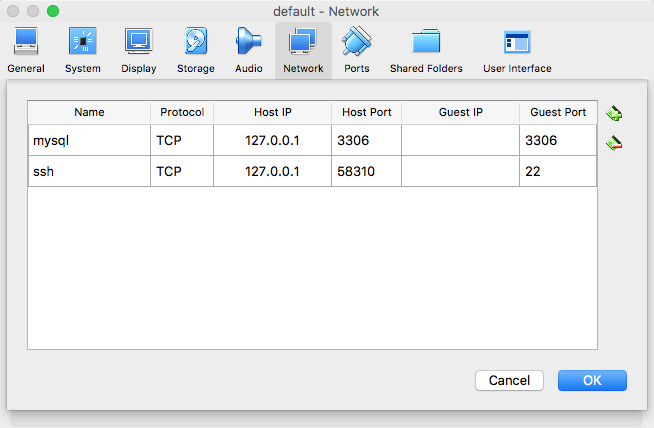Click the Protocol cell of the ssh rule

pos(181,171)
